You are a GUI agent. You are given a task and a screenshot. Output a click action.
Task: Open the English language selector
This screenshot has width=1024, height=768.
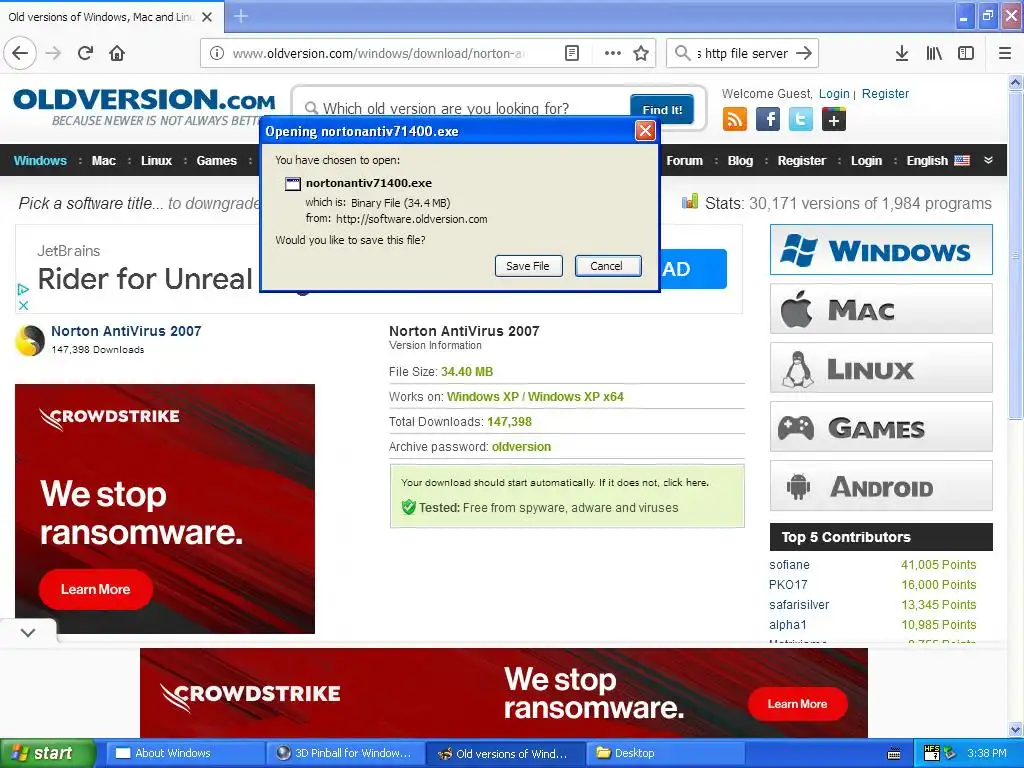[938, 161]
